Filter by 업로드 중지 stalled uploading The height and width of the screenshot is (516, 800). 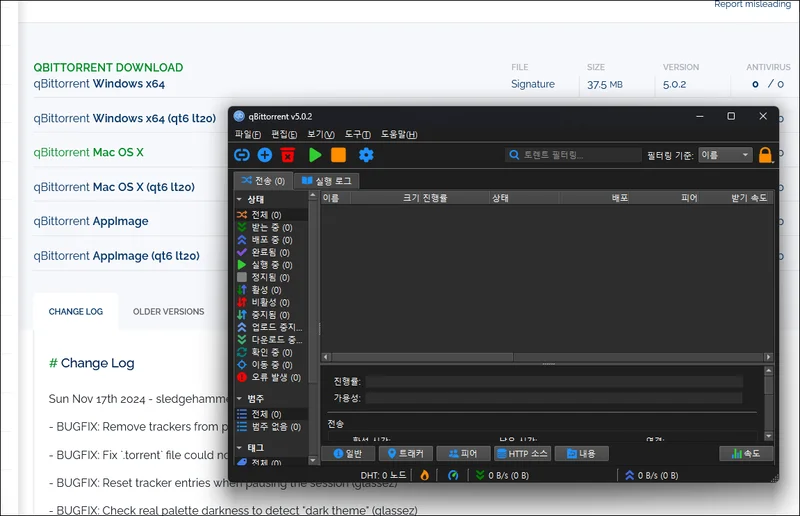[x=271, y=327]
